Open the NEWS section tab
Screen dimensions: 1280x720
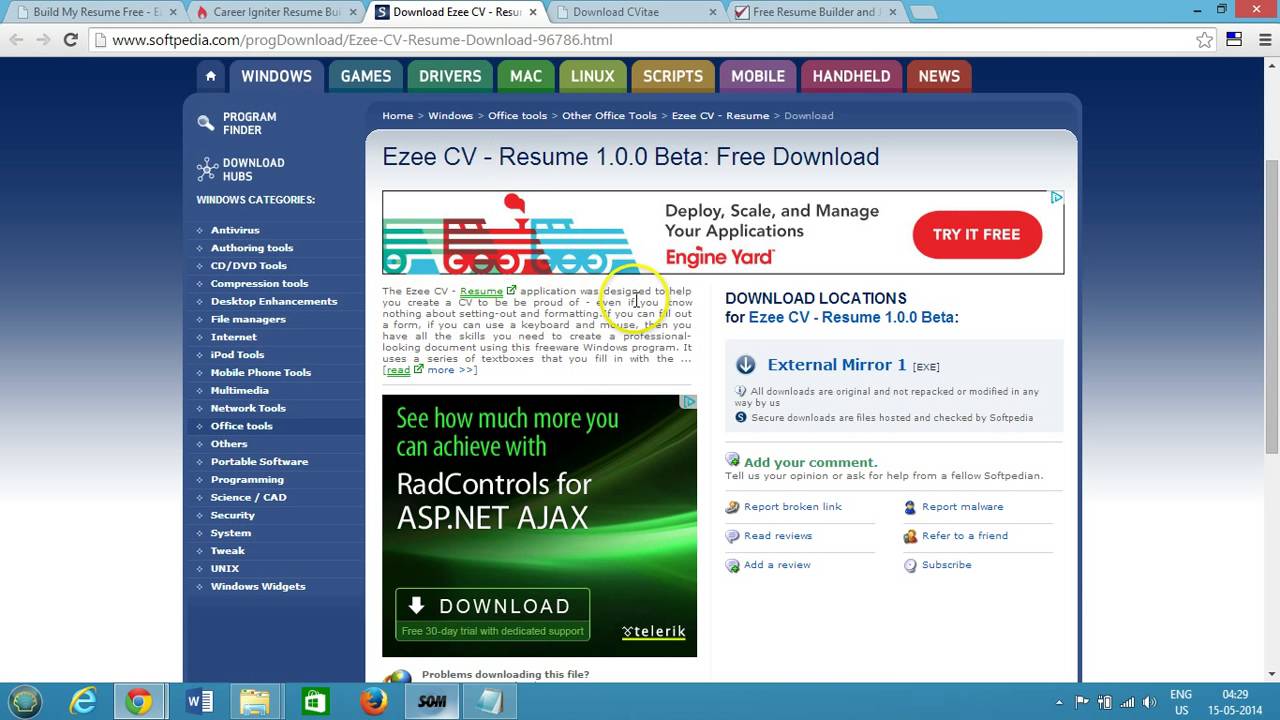[x=939, y=76]
